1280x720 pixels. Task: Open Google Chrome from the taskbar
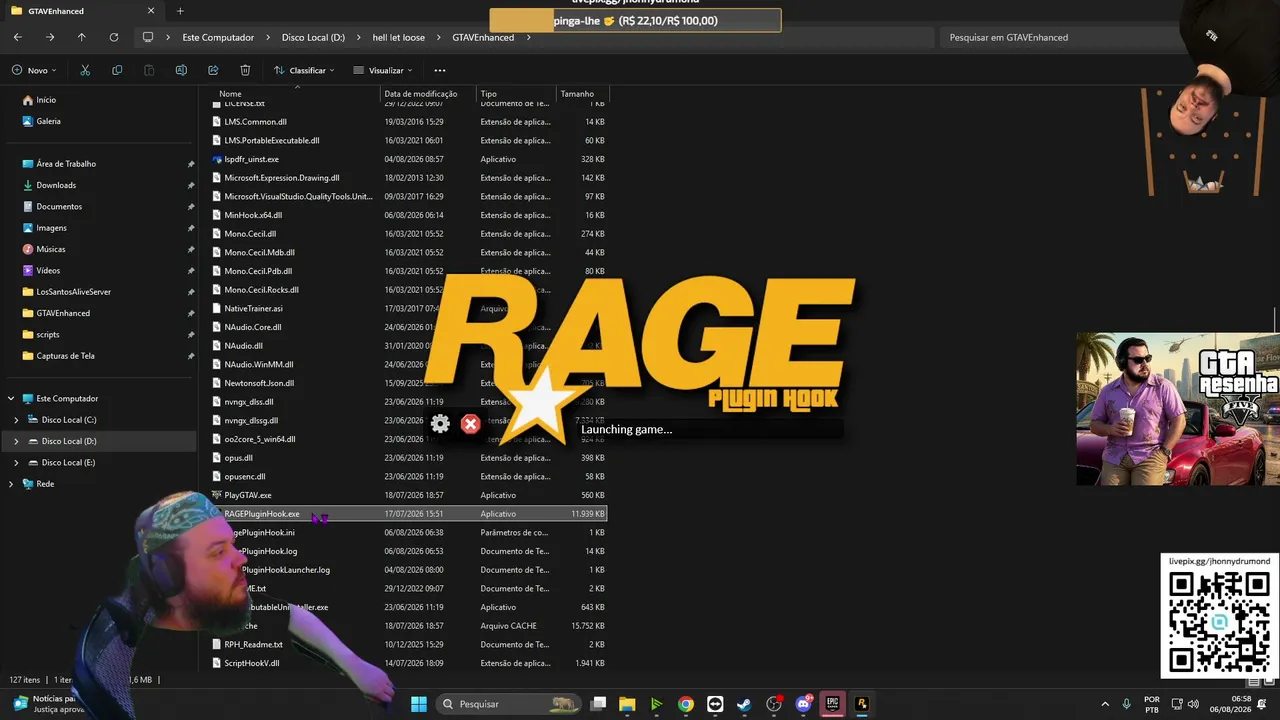(685, 704)
